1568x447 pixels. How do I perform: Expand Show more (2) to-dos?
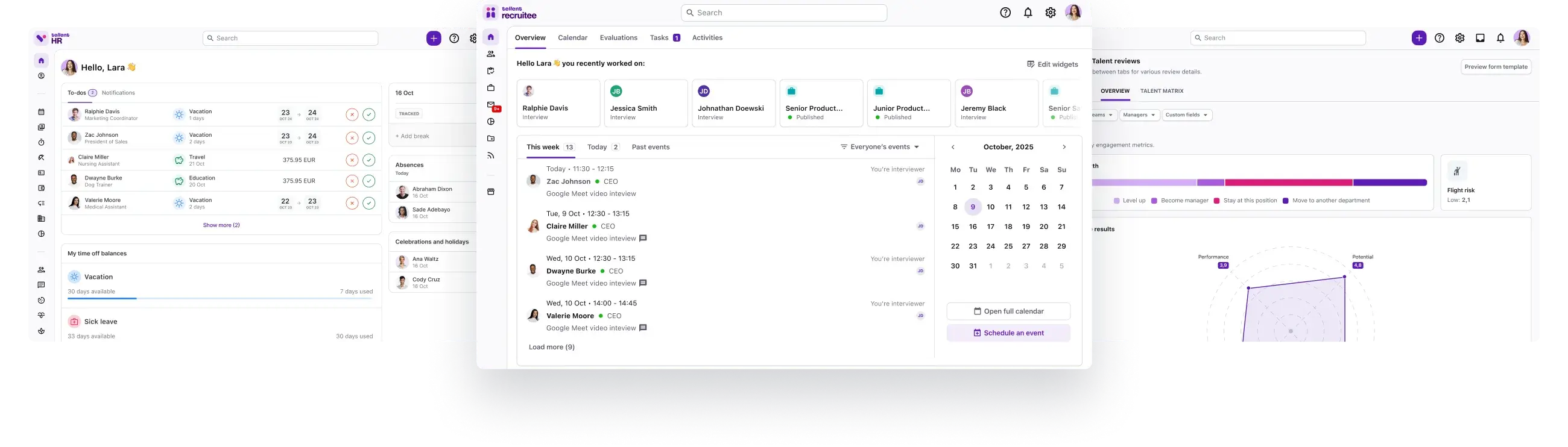[221, 225]
